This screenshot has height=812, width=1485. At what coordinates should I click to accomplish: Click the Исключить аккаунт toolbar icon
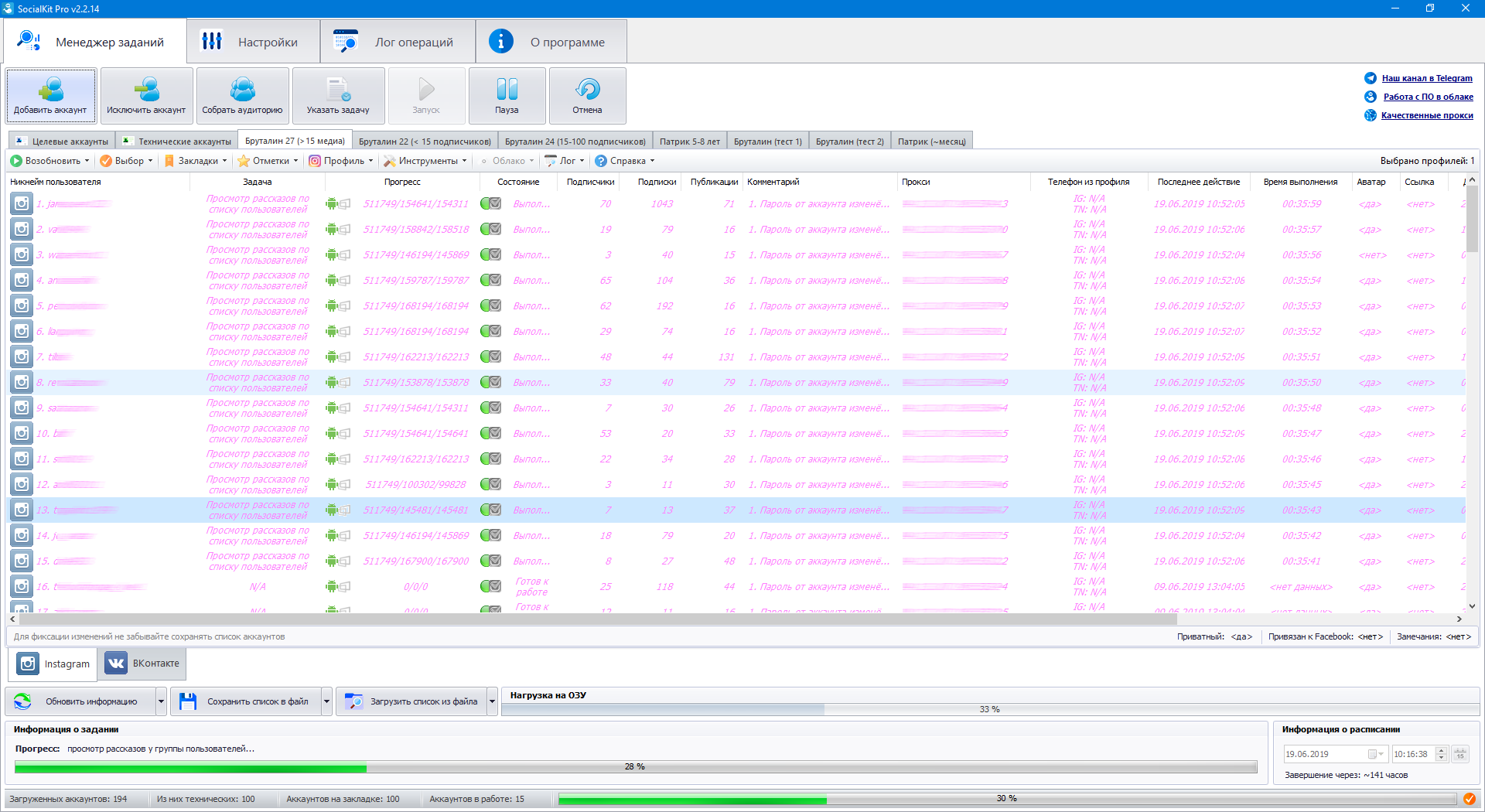click(x=146, y=89)
